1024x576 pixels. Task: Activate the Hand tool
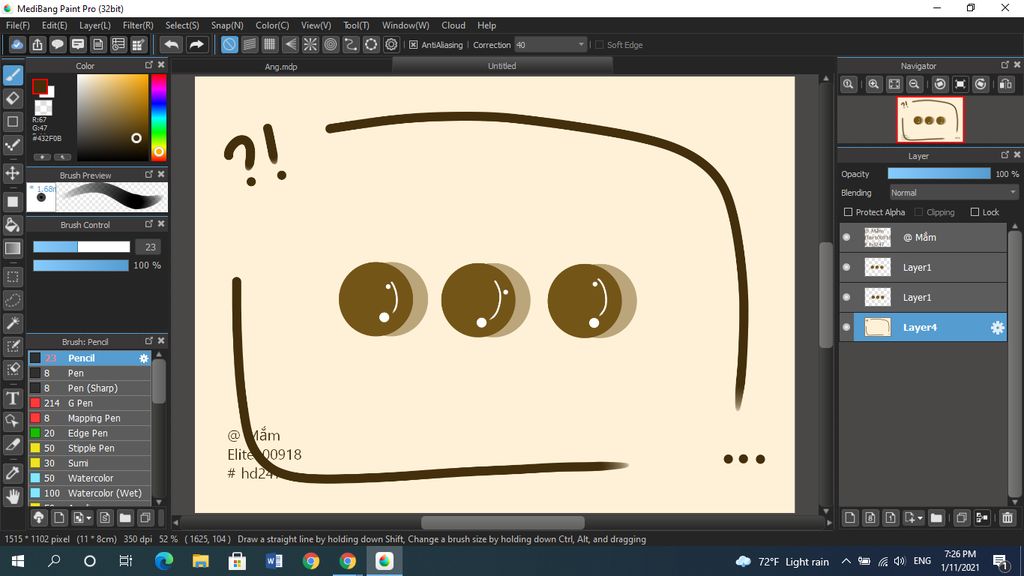12,497
